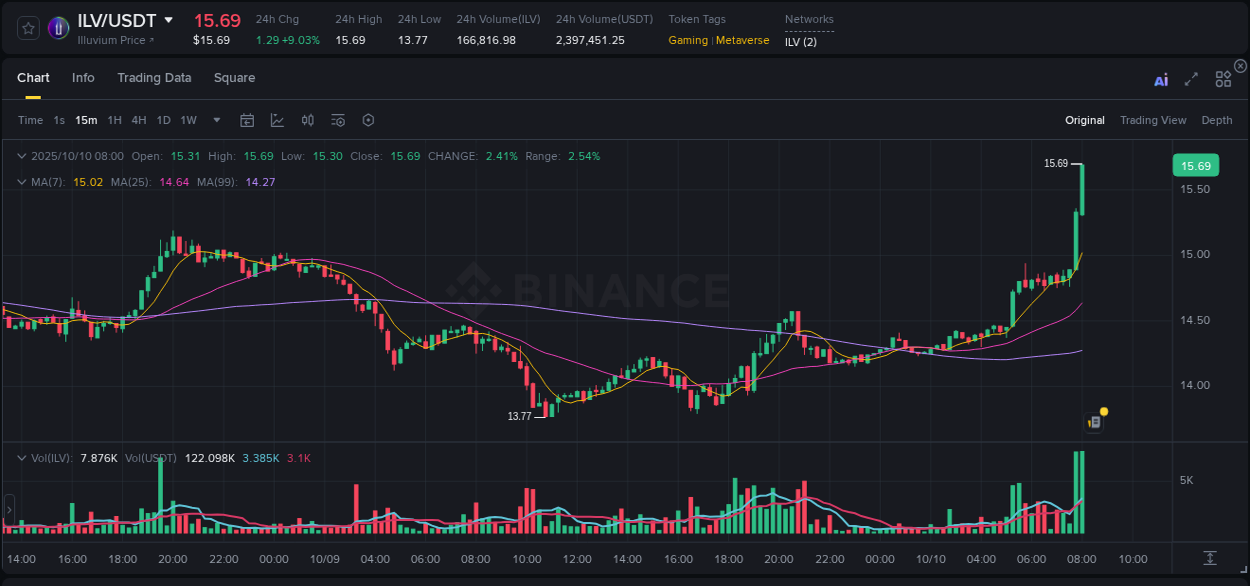The image size is (1250, 586).
Task: Open the widgets layout icon
Action: click(x=1222, y=78)
